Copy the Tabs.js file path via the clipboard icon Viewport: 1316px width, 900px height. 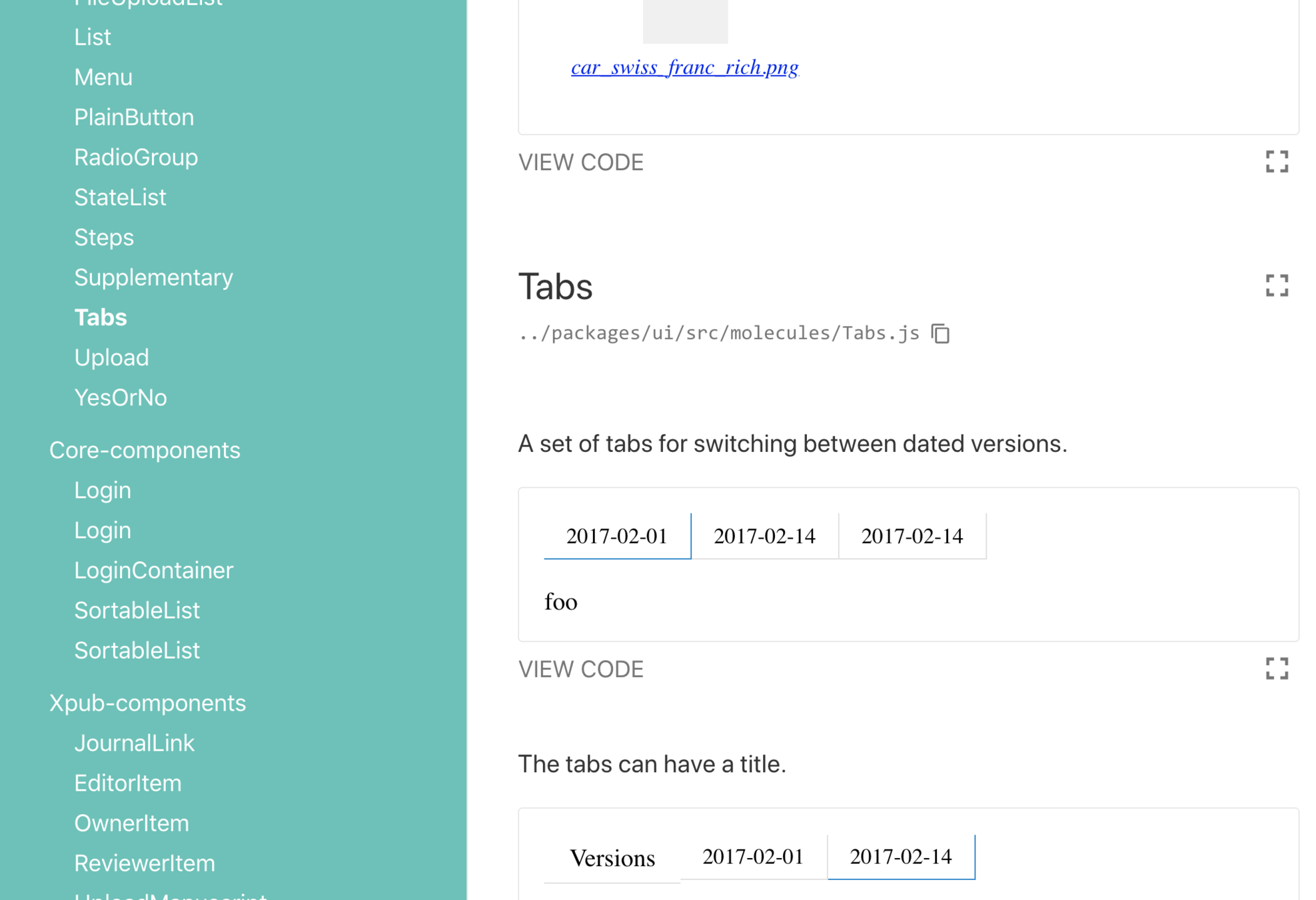tap(940, 333)
